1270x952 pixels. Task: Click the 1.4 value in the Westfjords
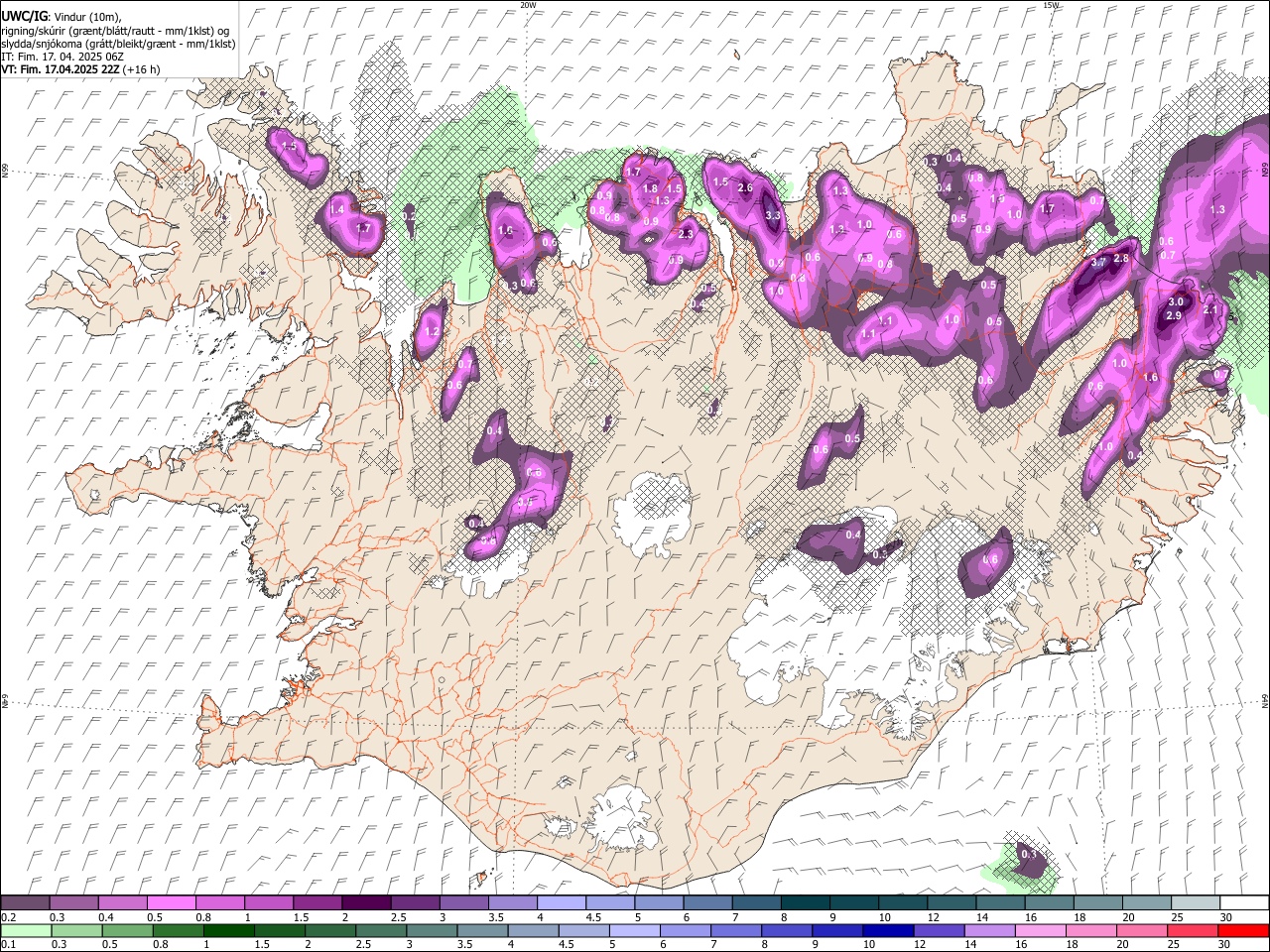click(x=336, y=209)
